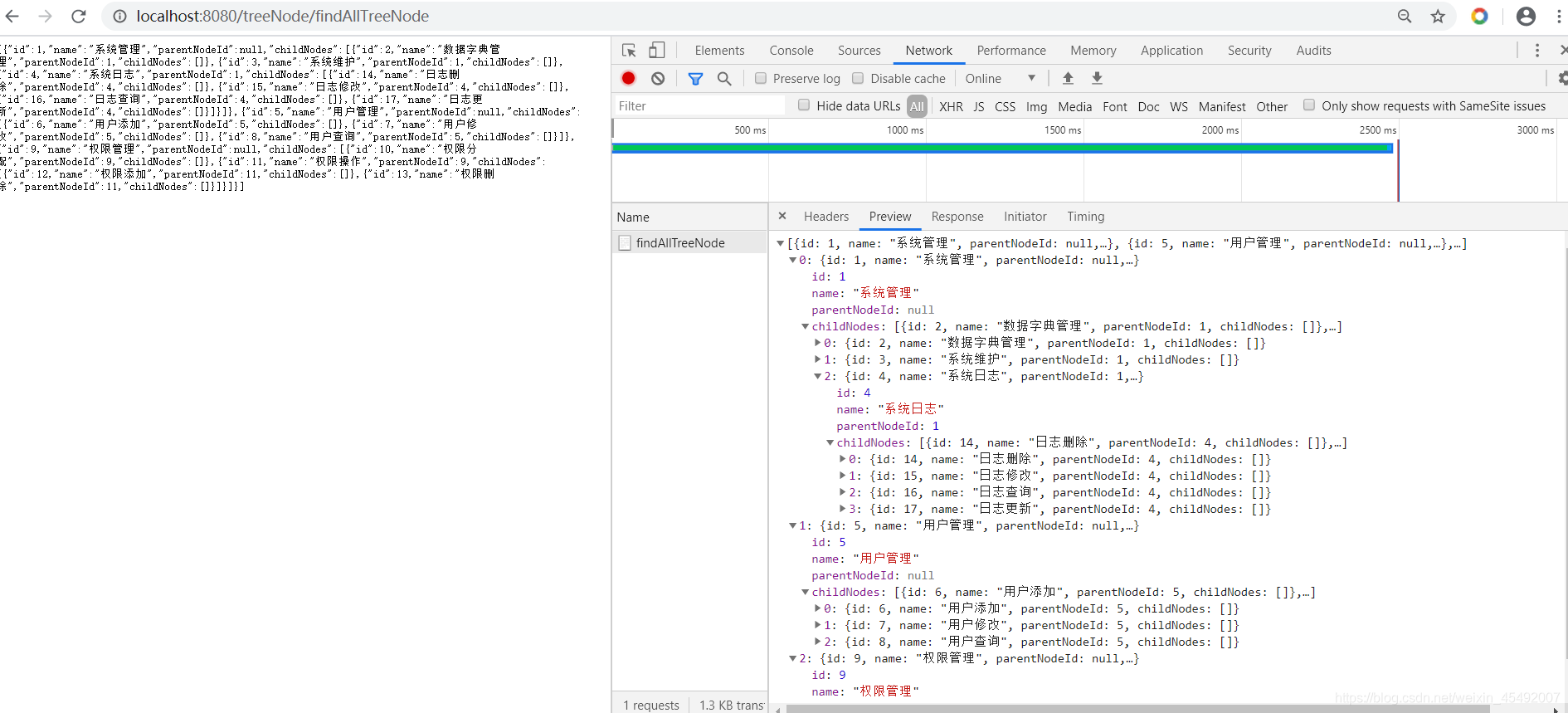Select the findAllTreeNode request row
Screen dimensions: 1568x713
pyautogui.click(x=690, y=242)
